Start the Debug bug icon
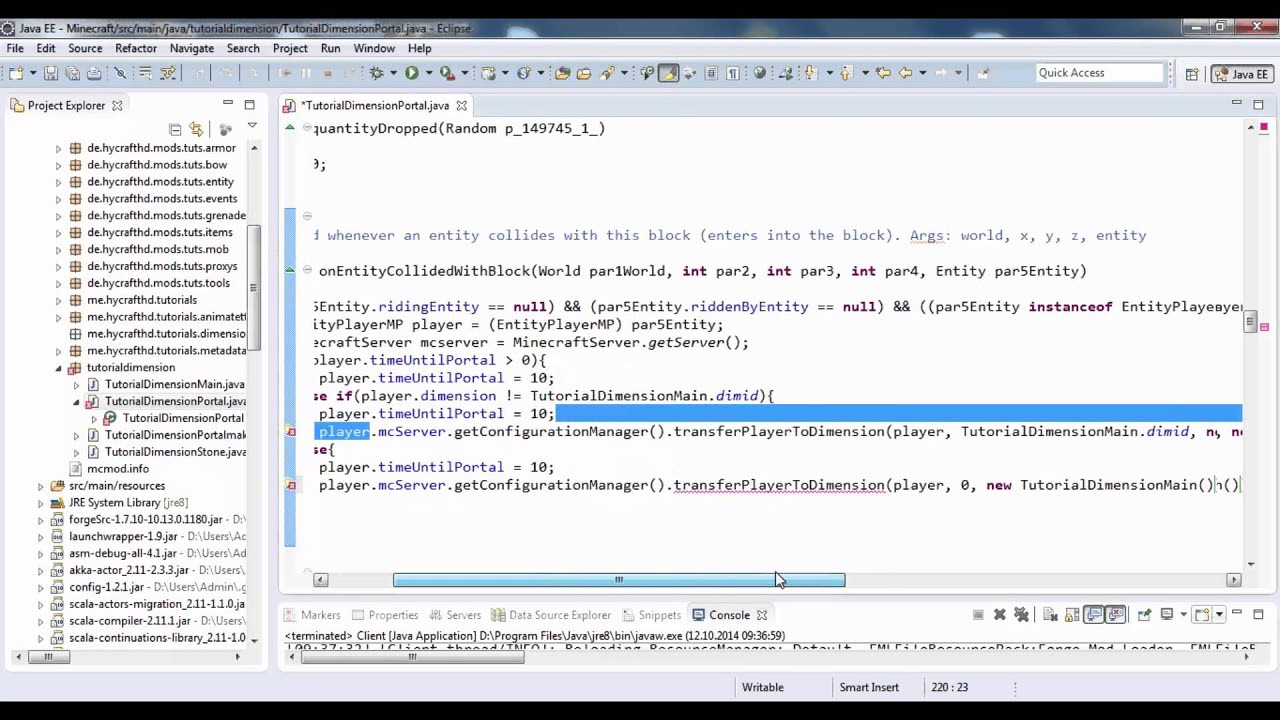Image resolution: width=1280 pixels, height=720 pixels. (x=376, y=73)
